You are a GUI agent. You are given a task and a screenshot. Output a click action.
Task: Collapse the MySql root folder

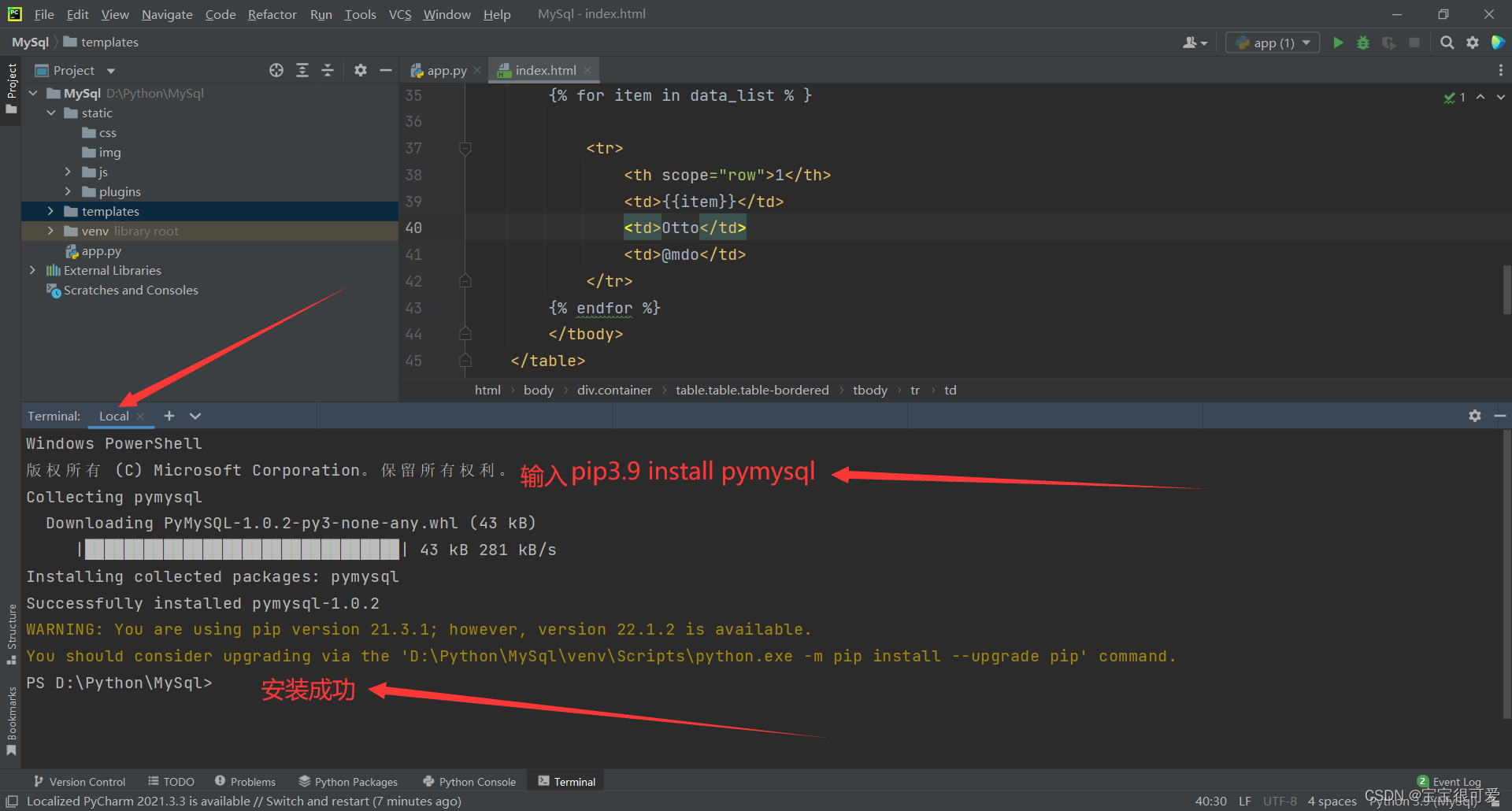pos(33,93)
